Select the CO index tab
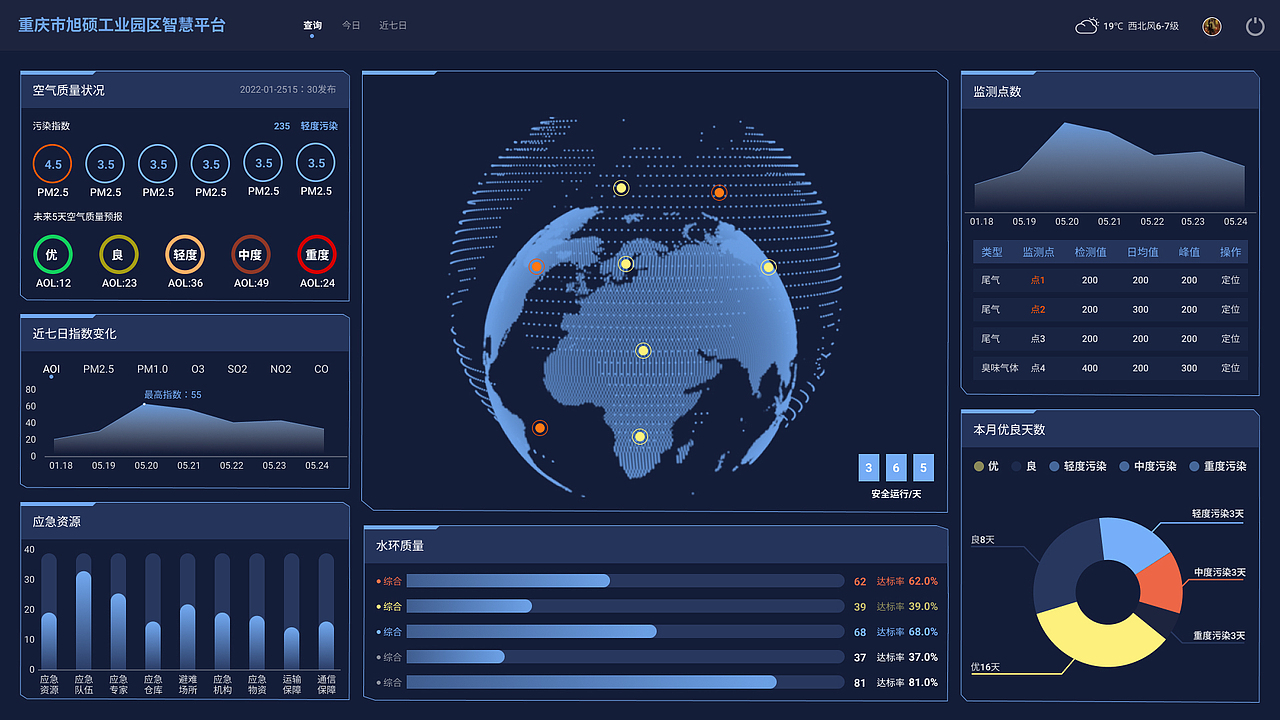1280x720 pixels. (x=321, y=369)
